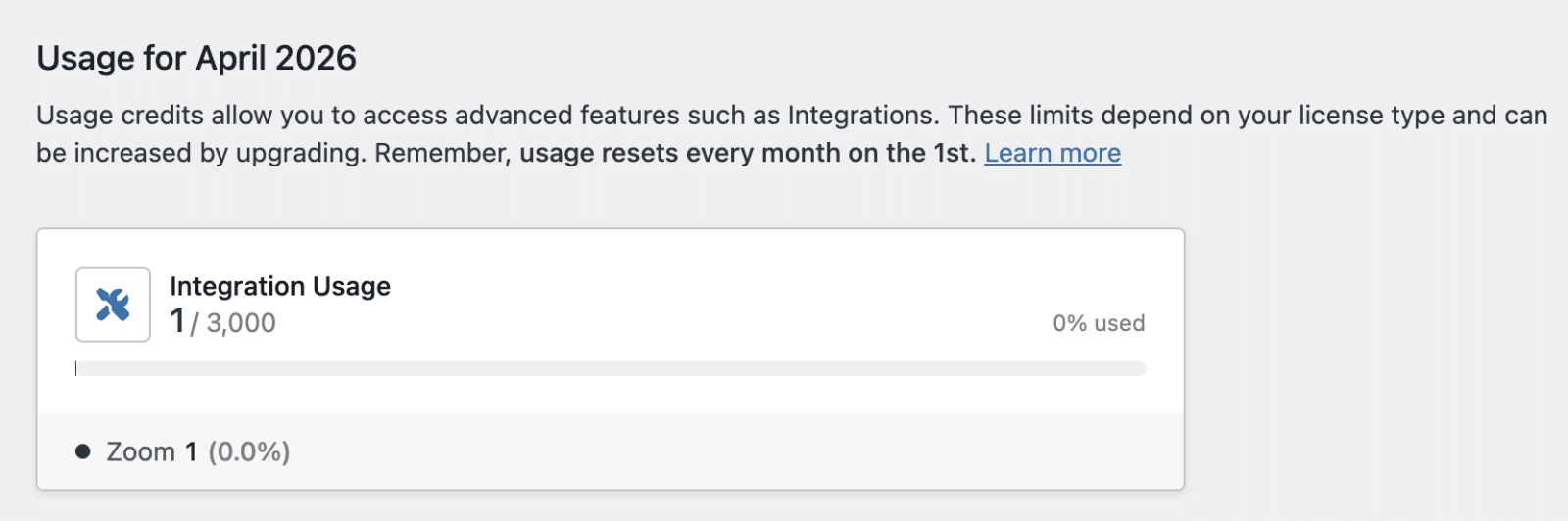Click the integration usage progress bar
This screenshot has width=1568, height=521.
[x=611, y=369]
